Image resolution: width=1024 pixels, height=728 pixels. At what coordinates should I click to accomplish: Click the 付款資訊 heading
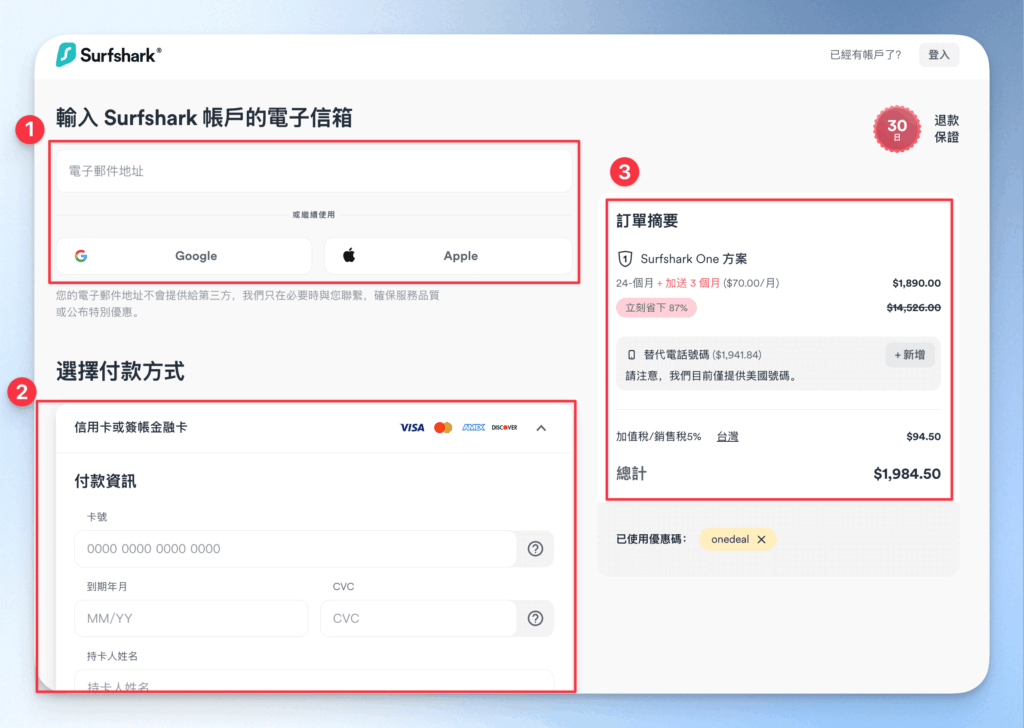(x=105, y=481)
